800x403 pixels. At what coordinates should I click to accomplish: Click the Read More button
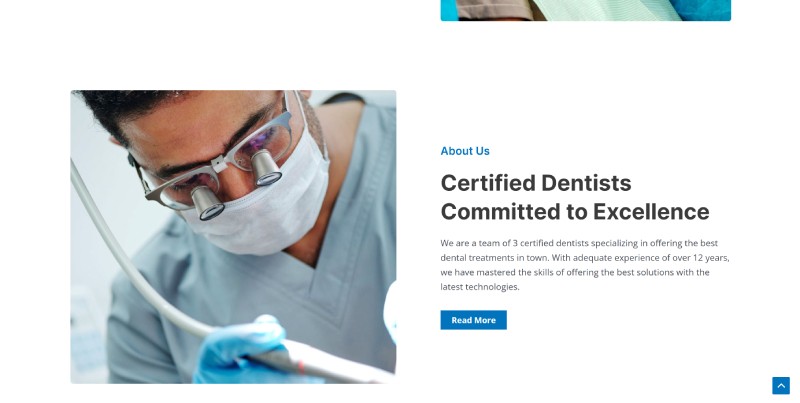pos(473,320)
